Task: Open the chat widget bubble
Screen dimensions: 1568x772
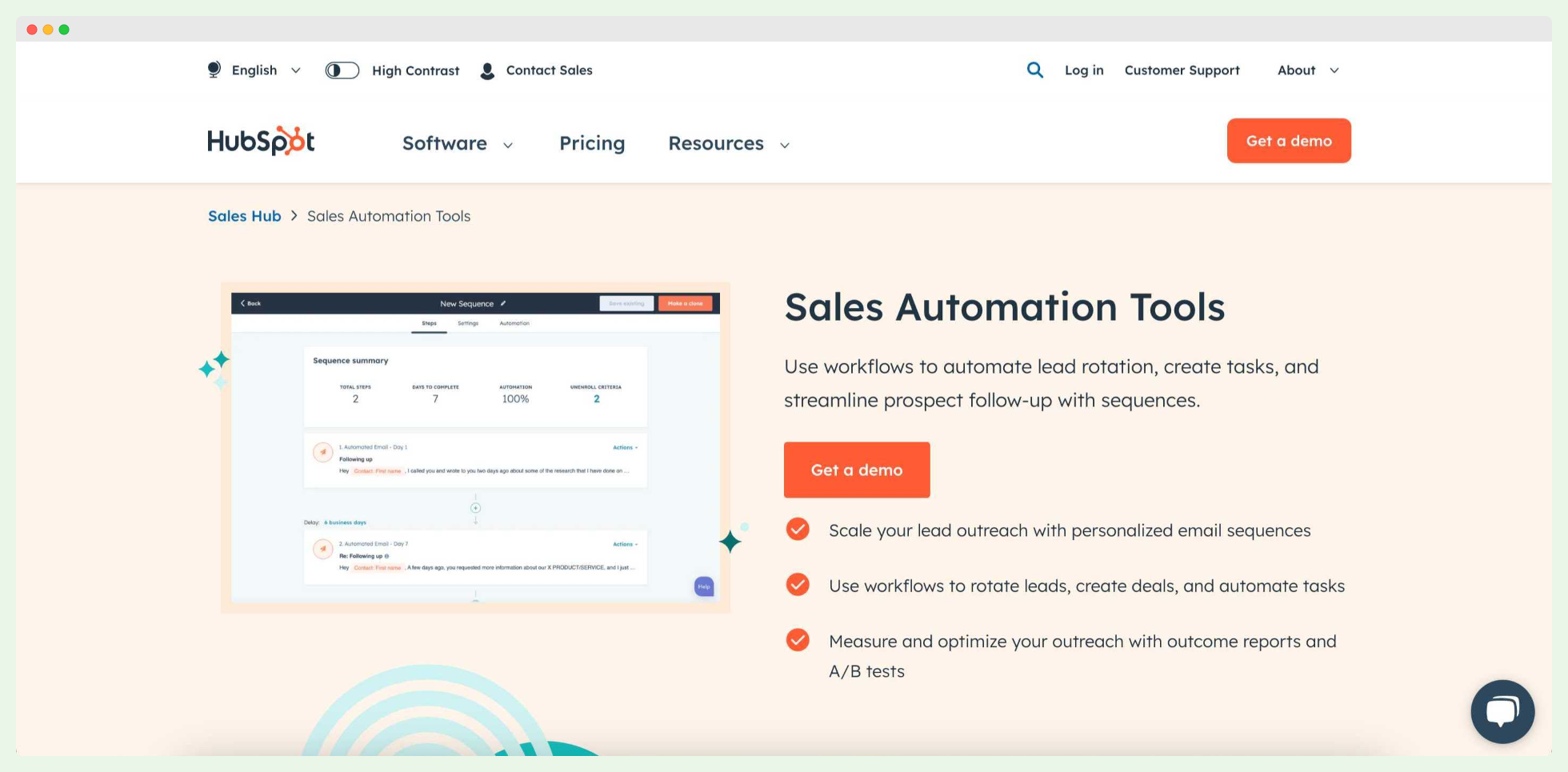Action: point(1502,711)
